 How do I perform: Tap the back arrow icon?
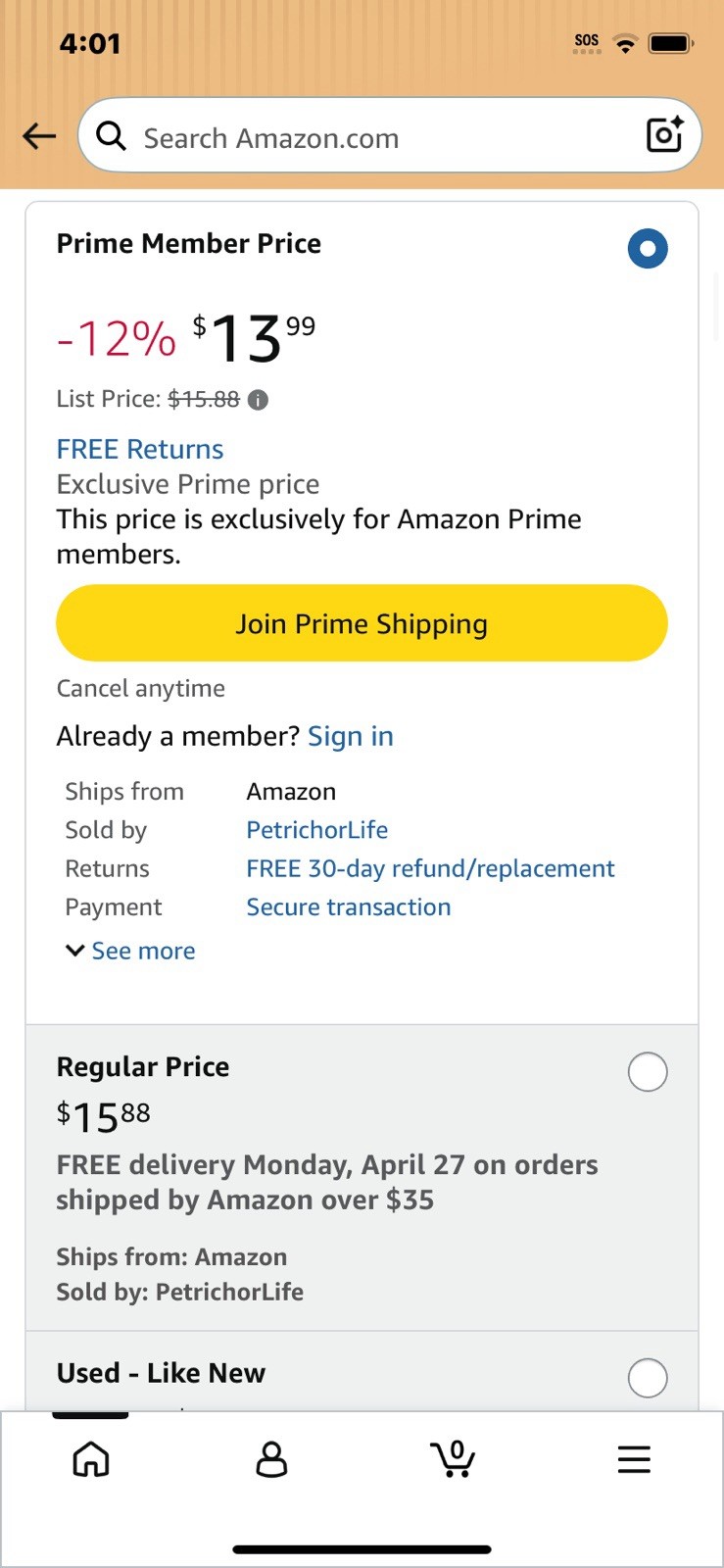(39, 136)
